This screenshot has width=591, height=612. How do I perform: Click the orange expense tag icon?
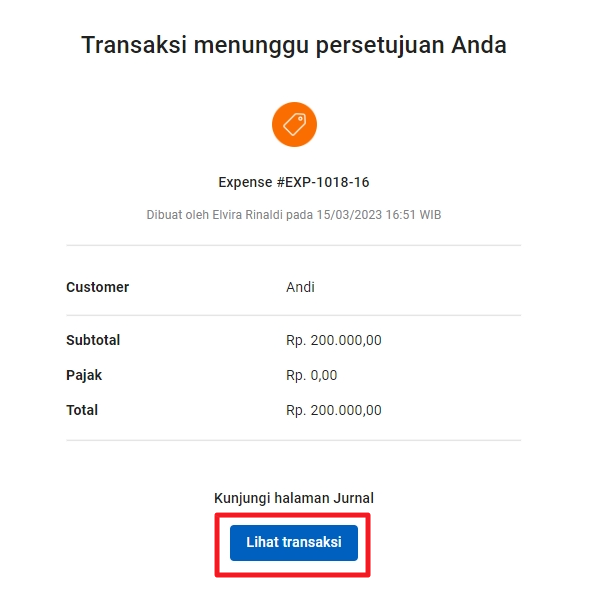tap(294, 125)
